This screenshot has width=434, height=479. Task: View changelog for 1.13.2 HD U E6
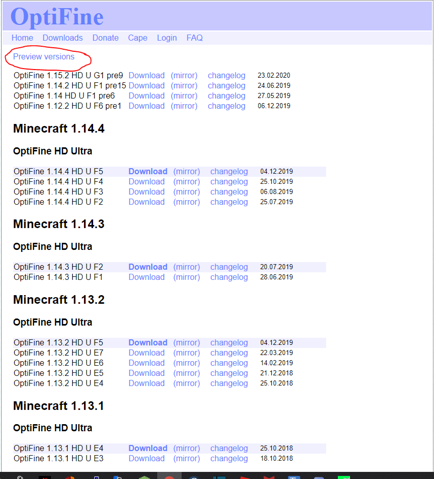click(x=229, y=363)
